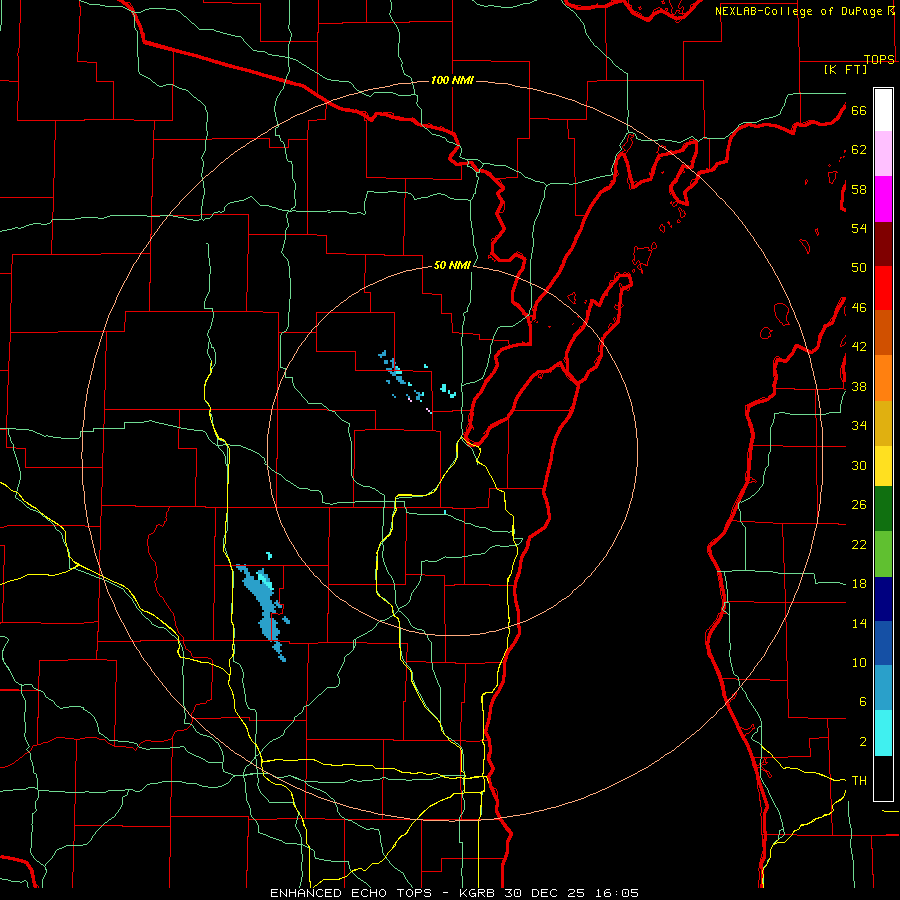Click the black TH threshold legend swatch
Viewport: 900px width, 900px height.
click(x=883, y=778)
